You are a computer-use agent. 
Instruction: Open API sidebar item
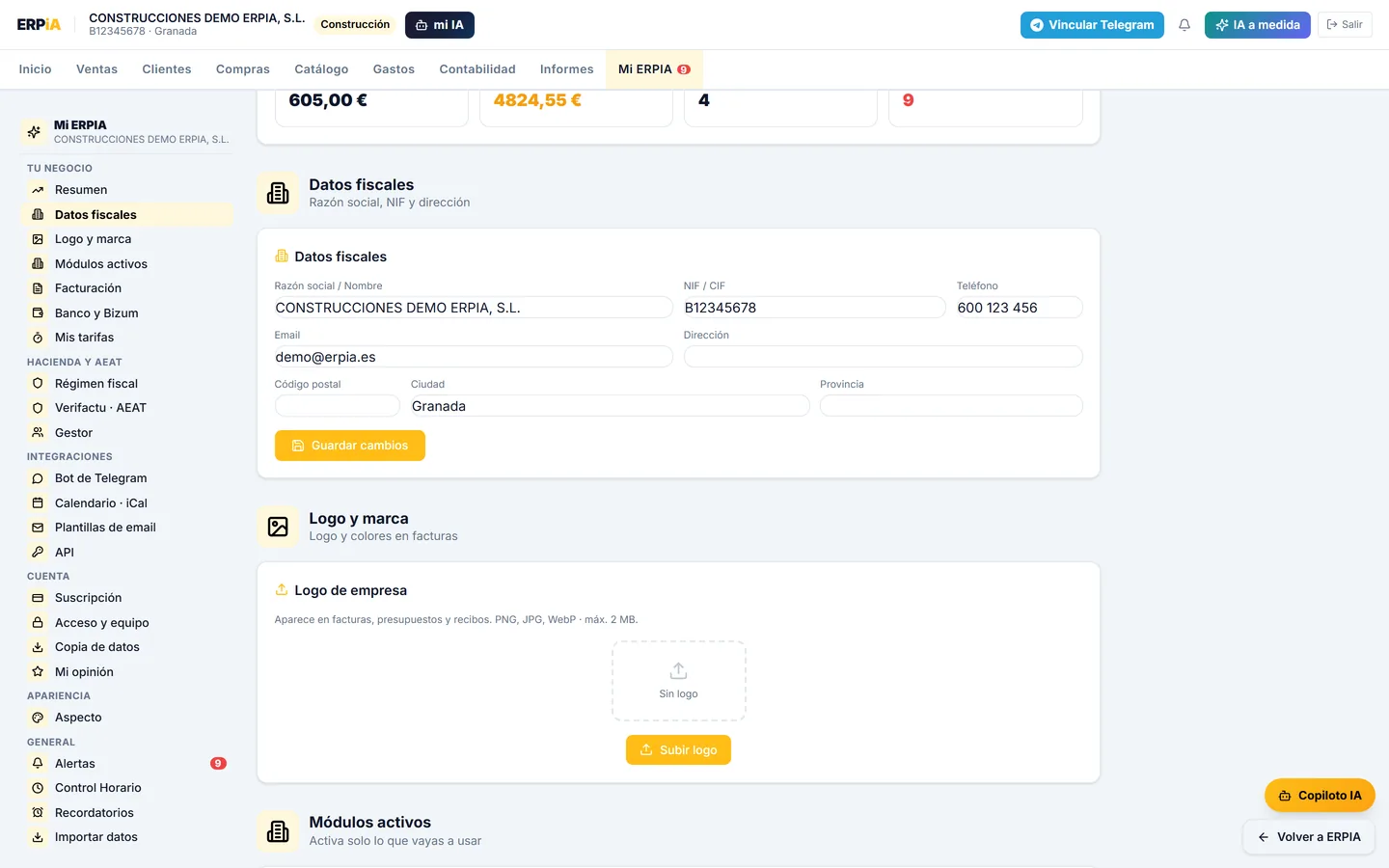pyautogui.click(x=126, y=553)
